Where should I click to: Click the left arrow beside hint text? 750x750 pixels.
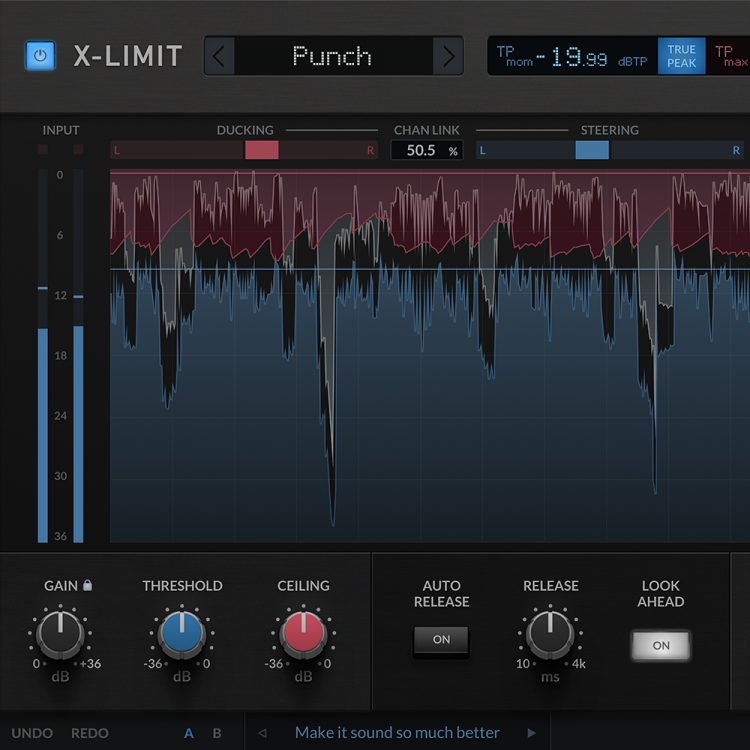click(262, 733)
